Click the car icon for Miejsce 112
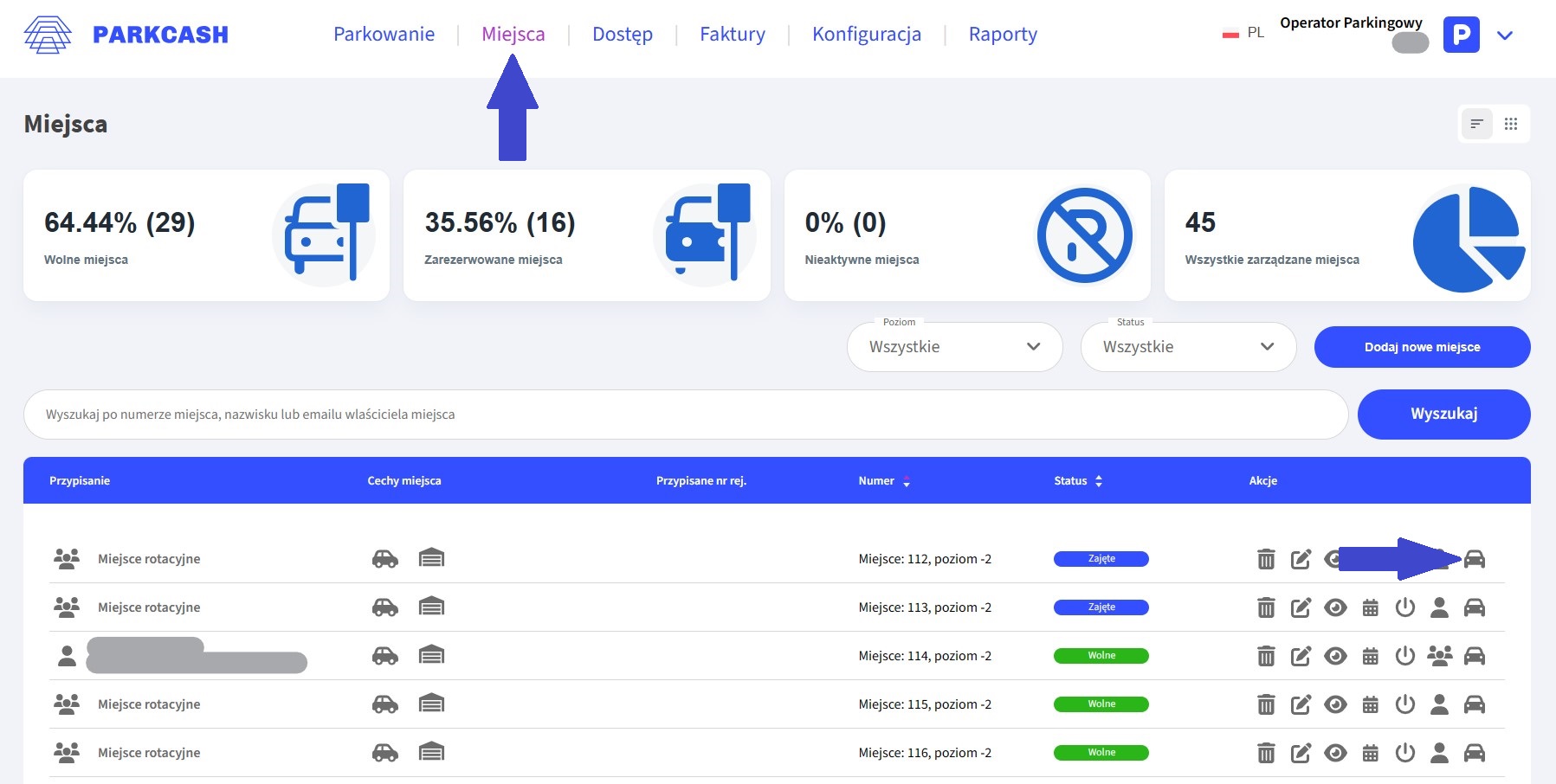 1474,559
